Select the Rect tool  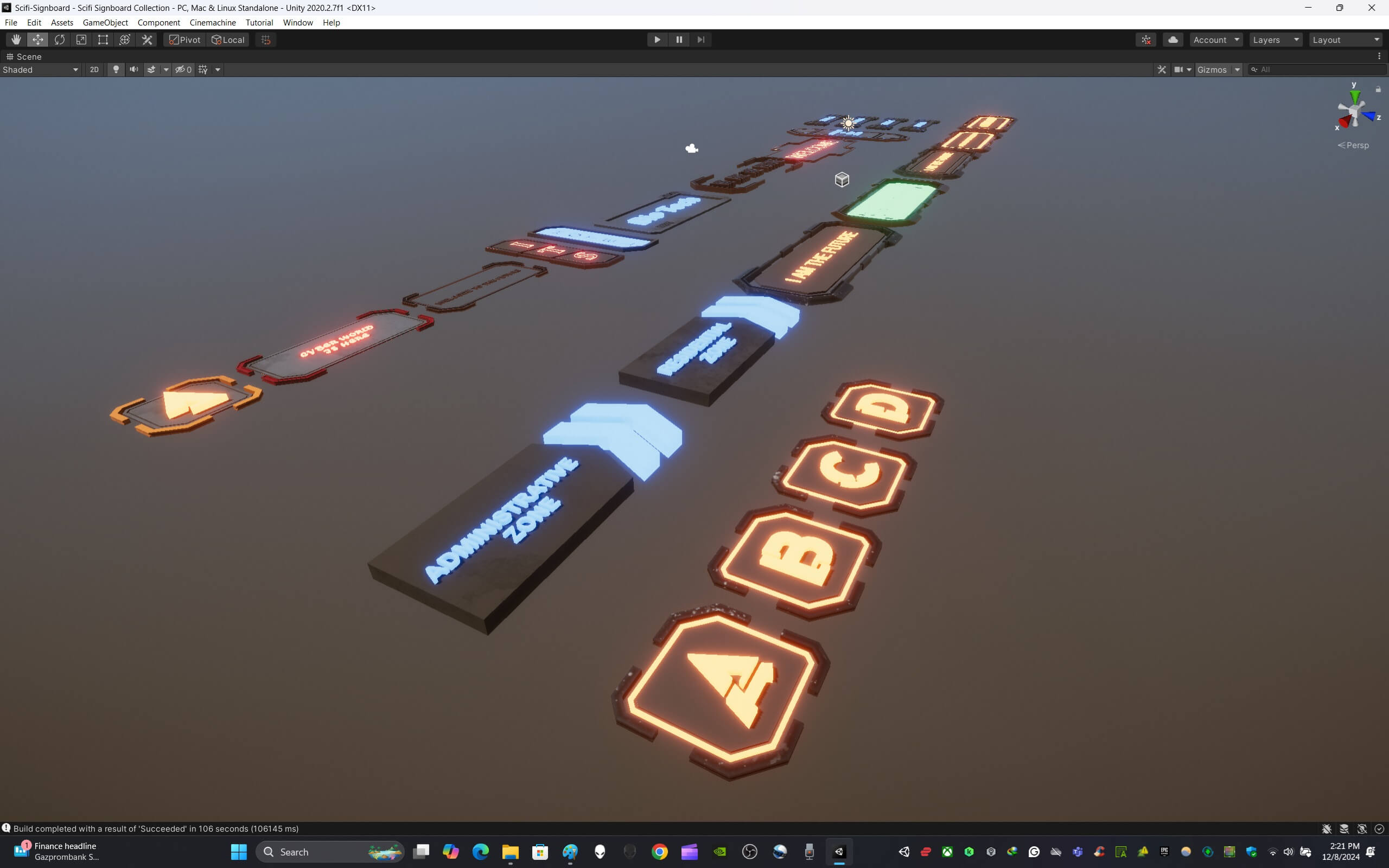[x=103, y=40]
